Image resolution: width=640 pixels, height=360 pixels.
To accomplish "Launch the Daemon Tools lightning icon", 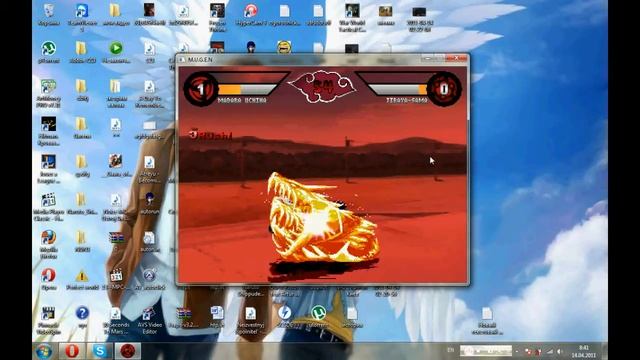I will [284, 313].
